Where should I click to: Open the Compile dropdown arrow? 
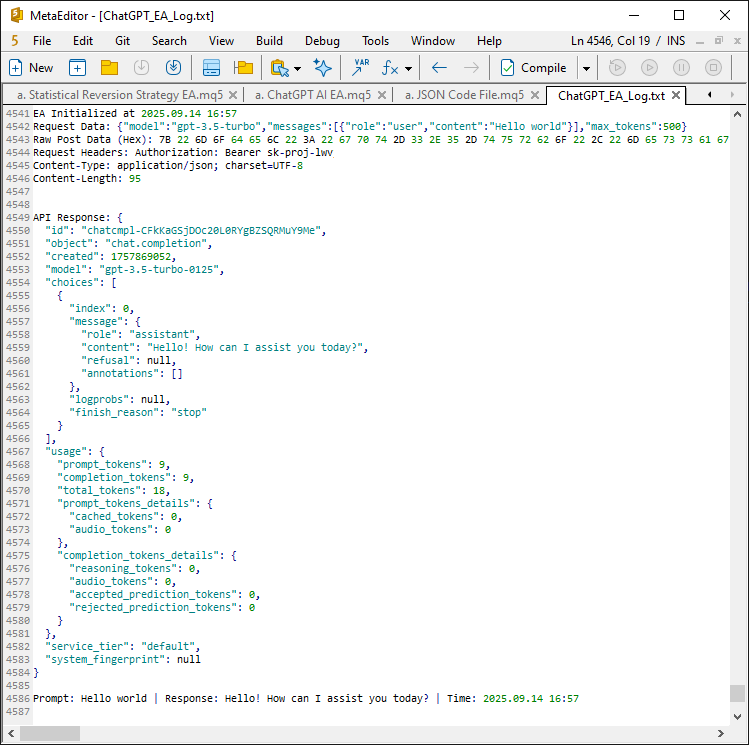coord(586,69)
